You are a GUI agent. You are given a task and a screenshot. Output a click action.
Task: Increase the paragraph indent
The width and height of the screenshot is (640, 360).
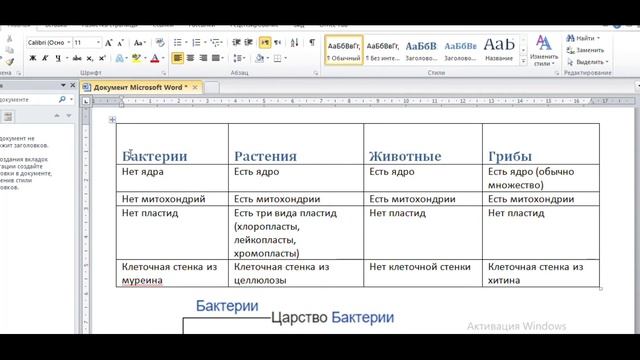[x=249, y=42]
